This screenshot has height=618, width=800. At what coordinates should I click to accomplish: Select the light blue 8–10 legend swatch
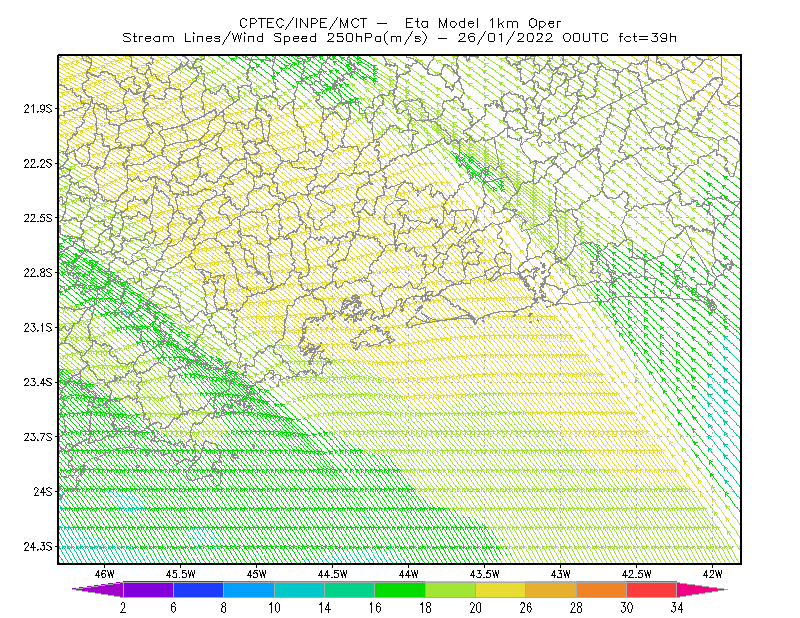pos(249,589)
